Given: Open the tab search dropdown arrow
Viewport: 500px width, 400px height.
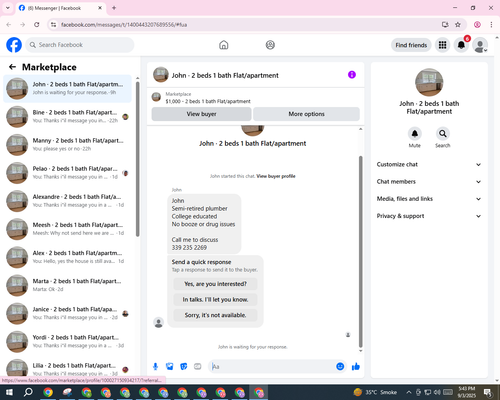Looking at the screenshot, I should 8,8.
